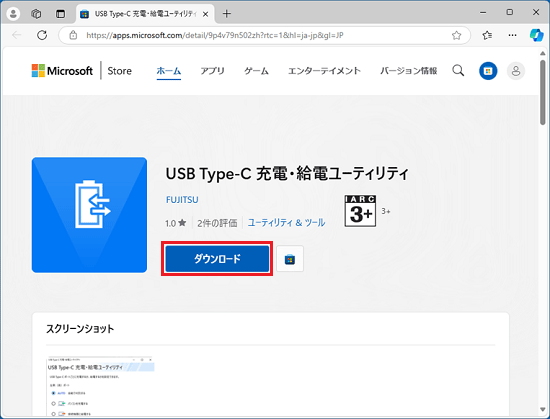
Task: Click the USB Type-C utility app tile
Action: click(x=89, y=215)
